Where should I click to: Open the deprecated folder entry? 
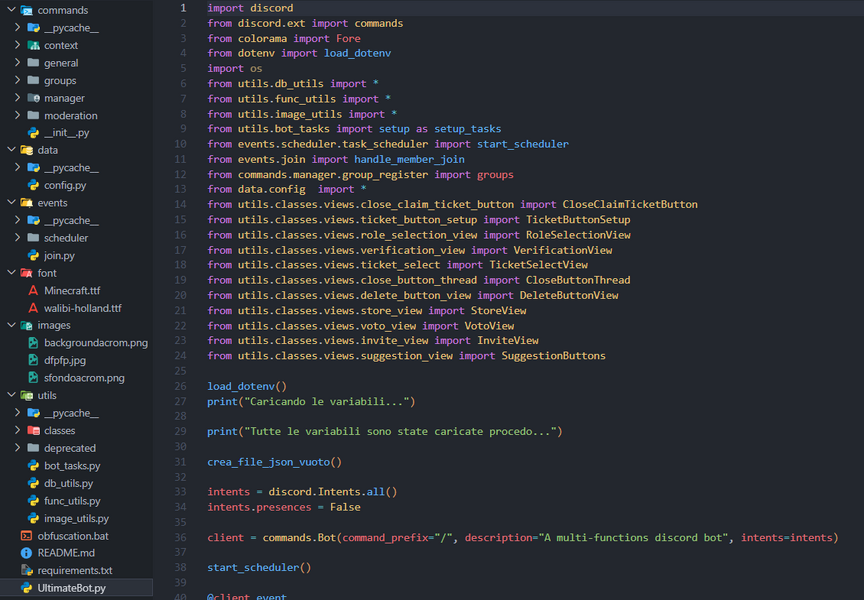(x=70, y=448)
